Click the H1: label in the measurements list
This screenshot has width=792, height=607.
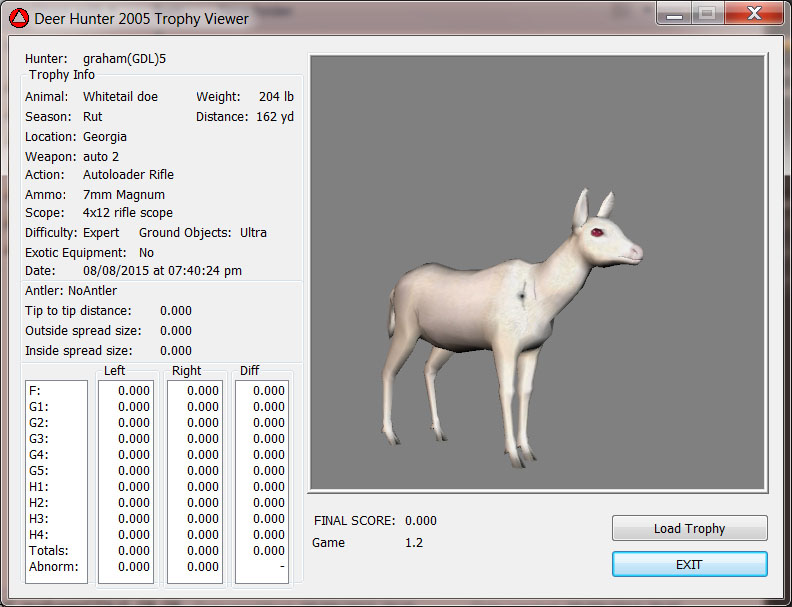(40, 487)
